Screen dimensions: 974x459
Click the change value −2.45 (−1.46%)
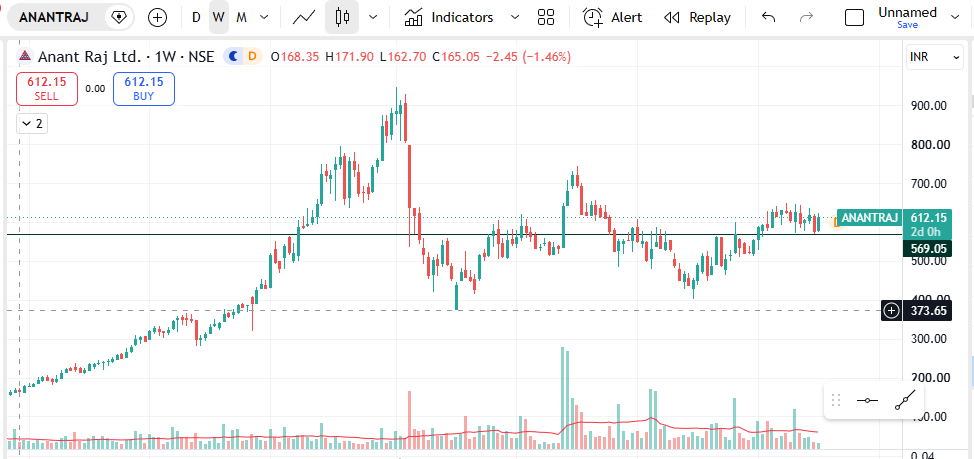[x=528, y=57]
